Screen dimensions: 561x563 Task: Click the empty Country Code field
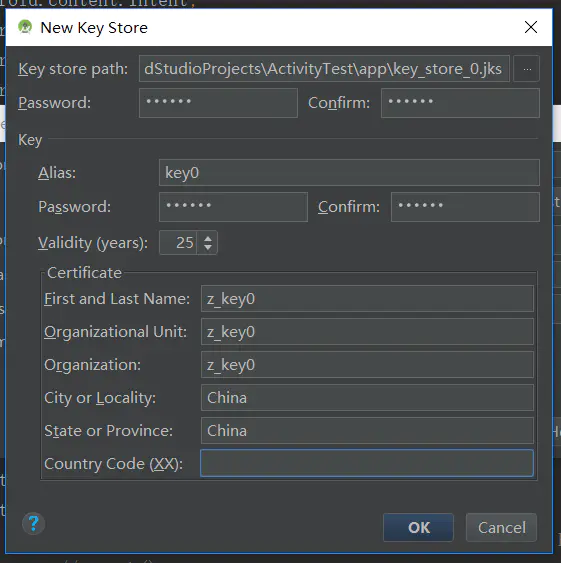(x=367, y=463)
